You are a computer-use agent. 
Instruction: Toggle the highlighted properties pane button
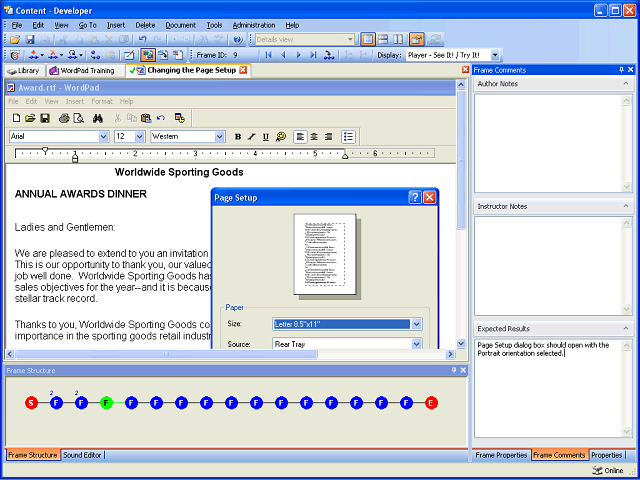tap(417, 40)
